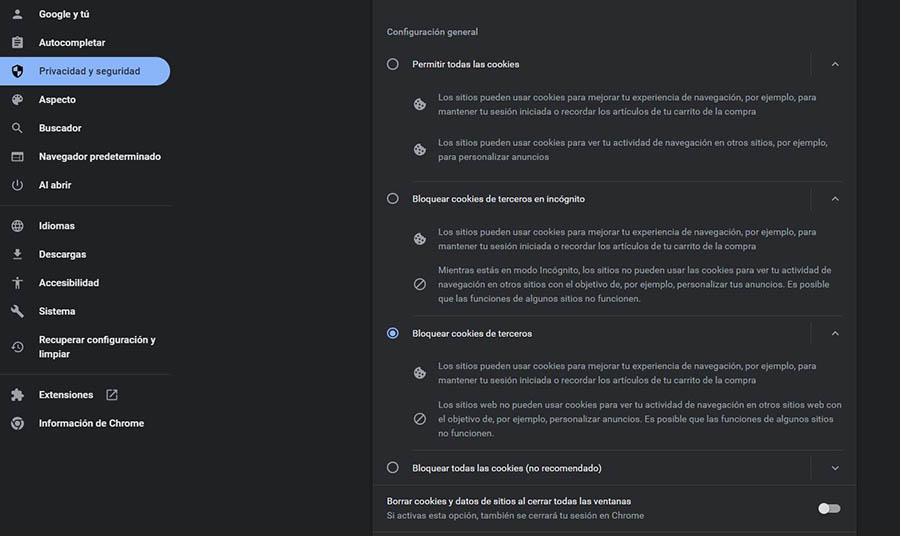Open Recuperar configuración y limpiar
The image size is (900, 536).
(x=97, y=347)
